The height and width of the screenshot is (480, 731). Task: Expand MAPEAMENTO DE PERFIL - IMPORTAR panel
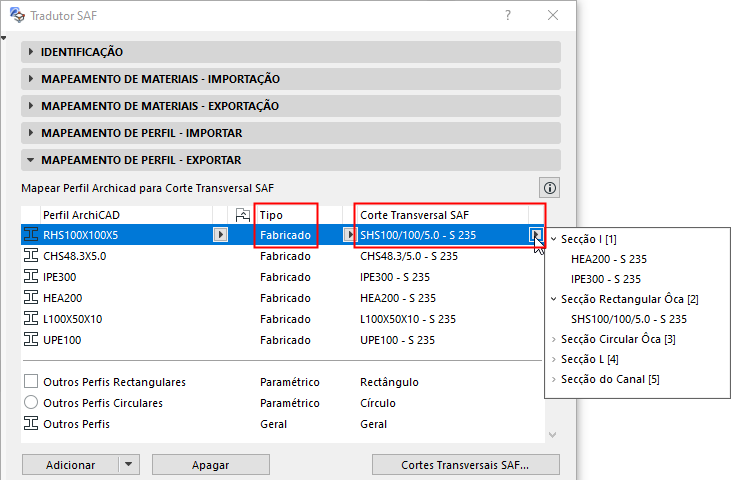coord(30,133)
